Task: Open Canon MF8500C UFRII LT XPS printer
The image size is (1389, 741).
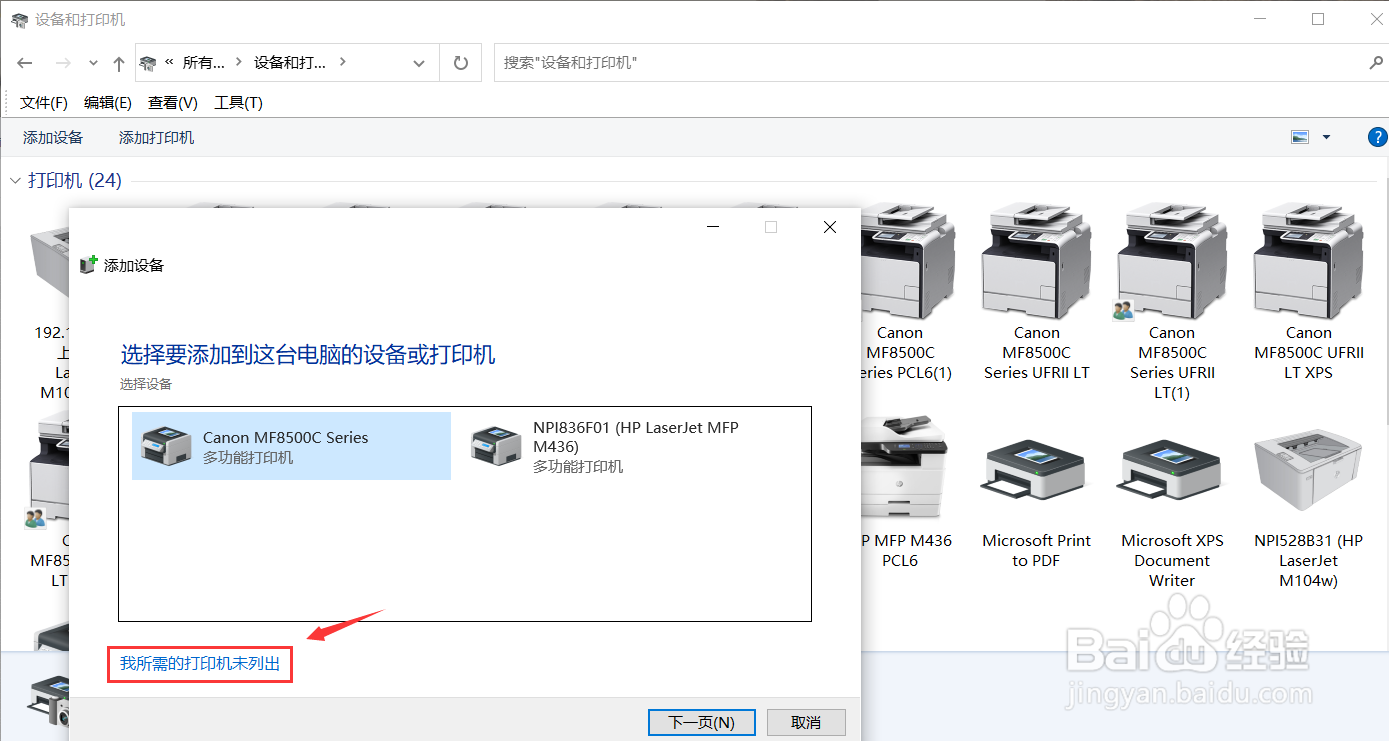Action: [x=1308, y=260]
